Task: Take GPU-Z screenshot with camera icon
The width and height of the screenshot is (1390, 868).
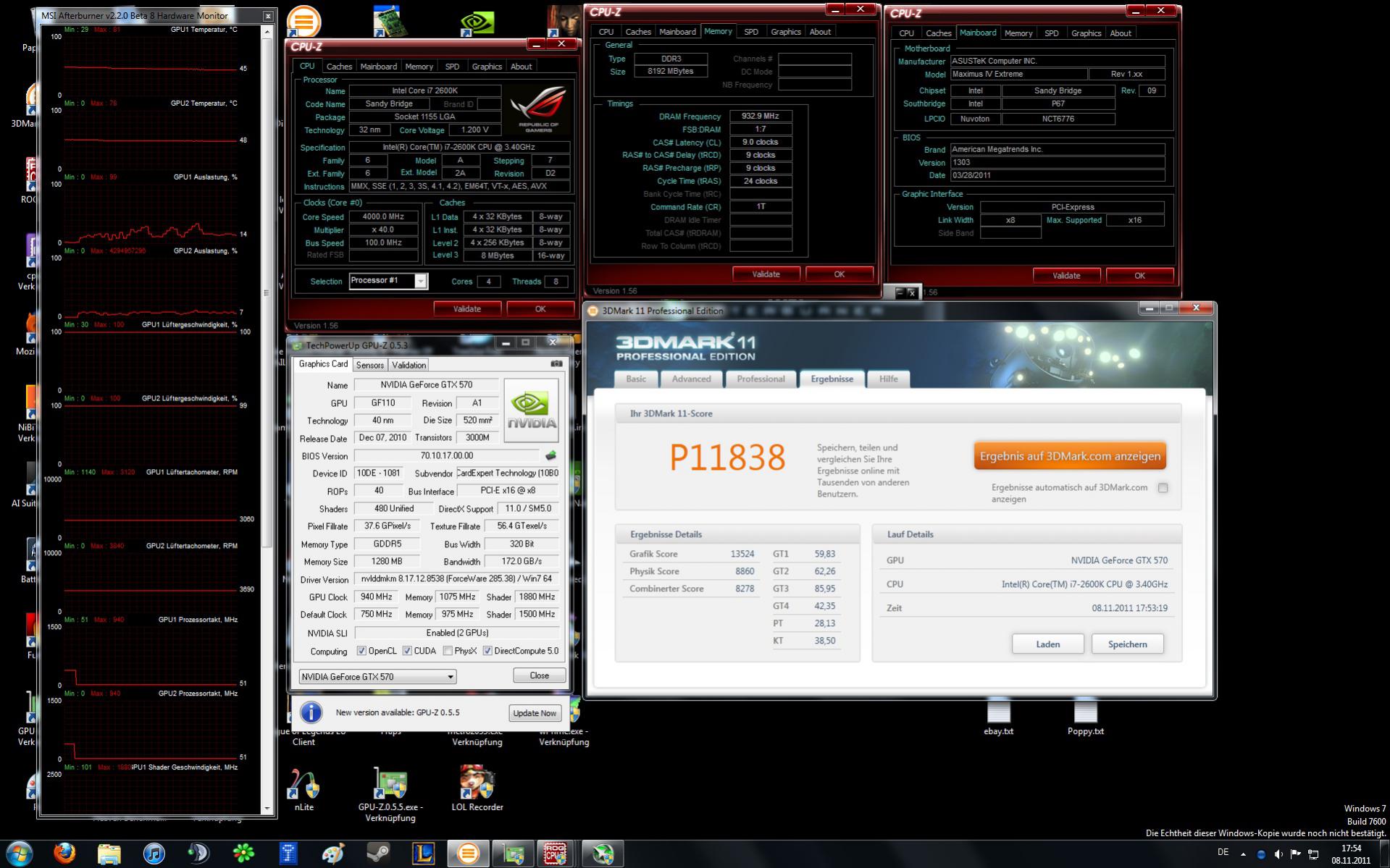Action: click(x=556, y=364)
